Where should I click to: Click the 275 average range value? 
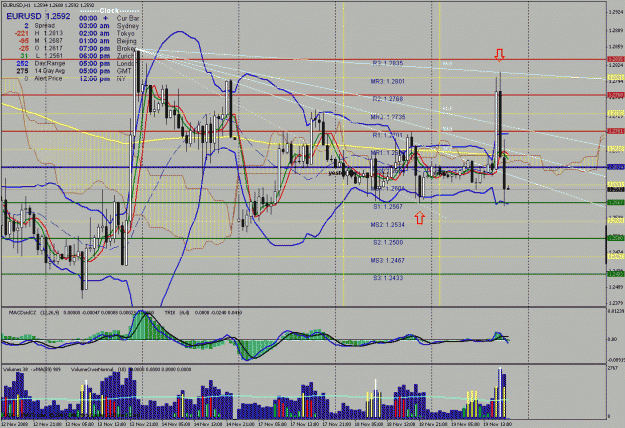[x=22, y=71]
